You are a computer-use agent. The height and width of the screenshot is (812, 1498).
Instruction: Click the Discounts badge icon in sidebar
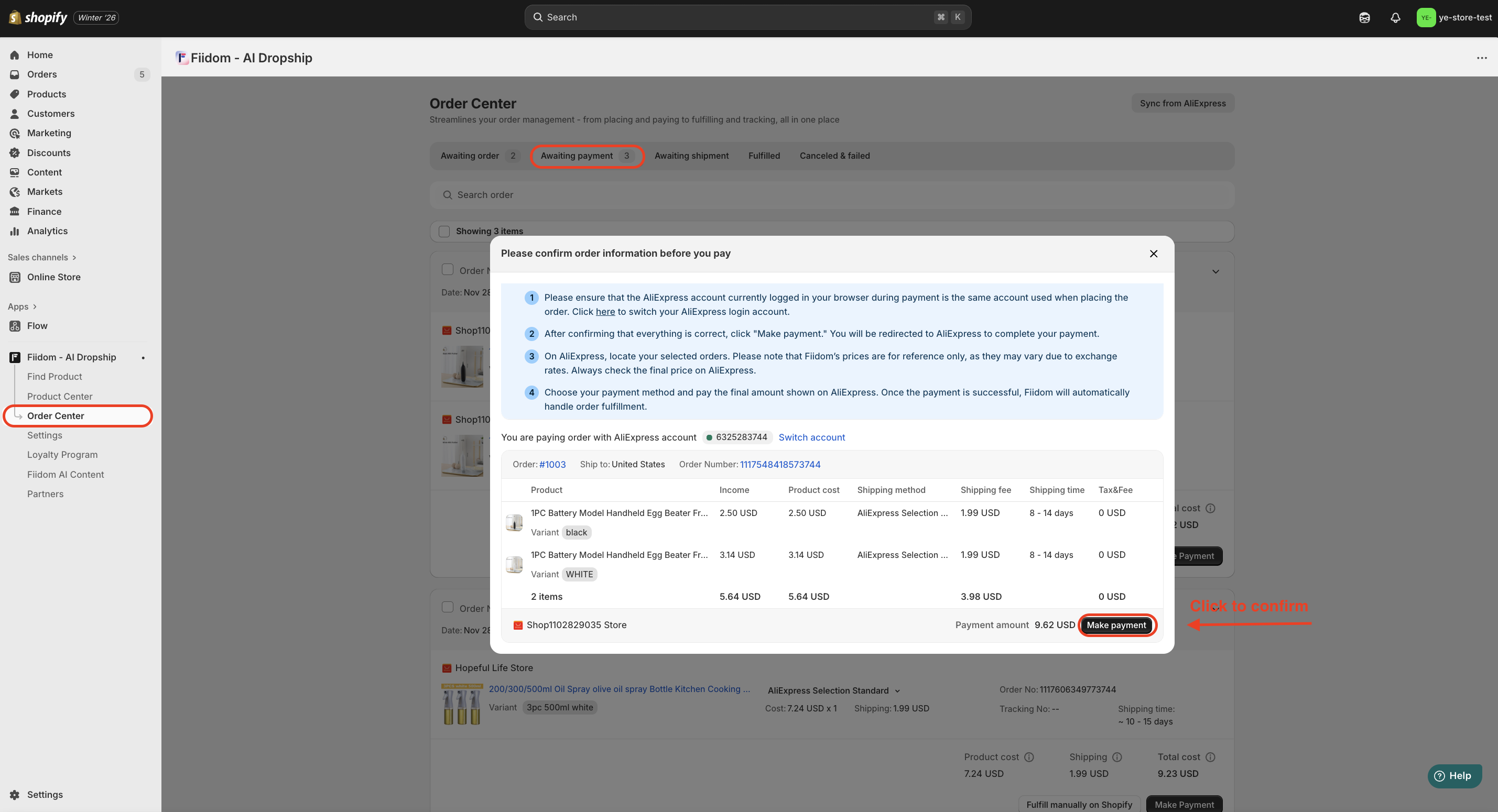tap(15, 153)
